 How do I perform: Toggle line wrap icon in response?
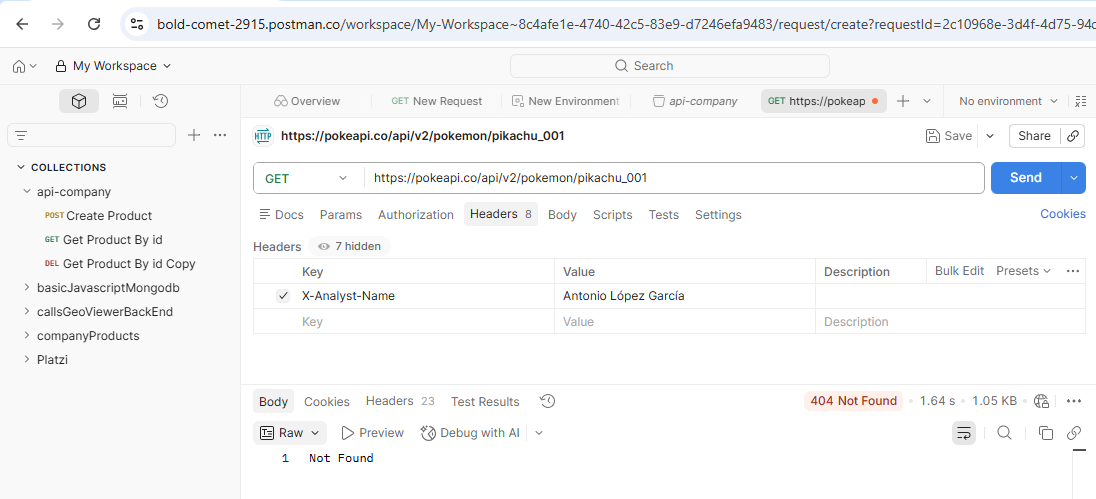pyautogui.click(x=964, y=433)
